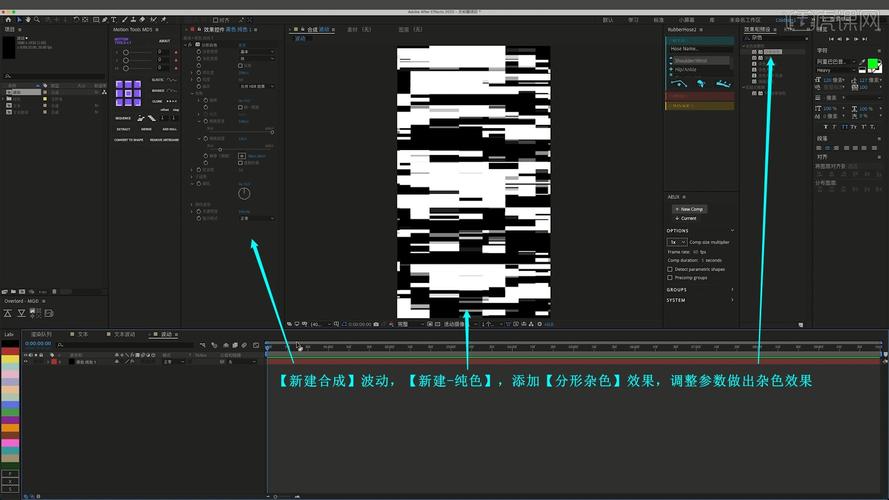Enable Detect parametric shapes checkbox
Image resolution: width=889 pixels, height=500 pixels.
[x=670, y=269]
